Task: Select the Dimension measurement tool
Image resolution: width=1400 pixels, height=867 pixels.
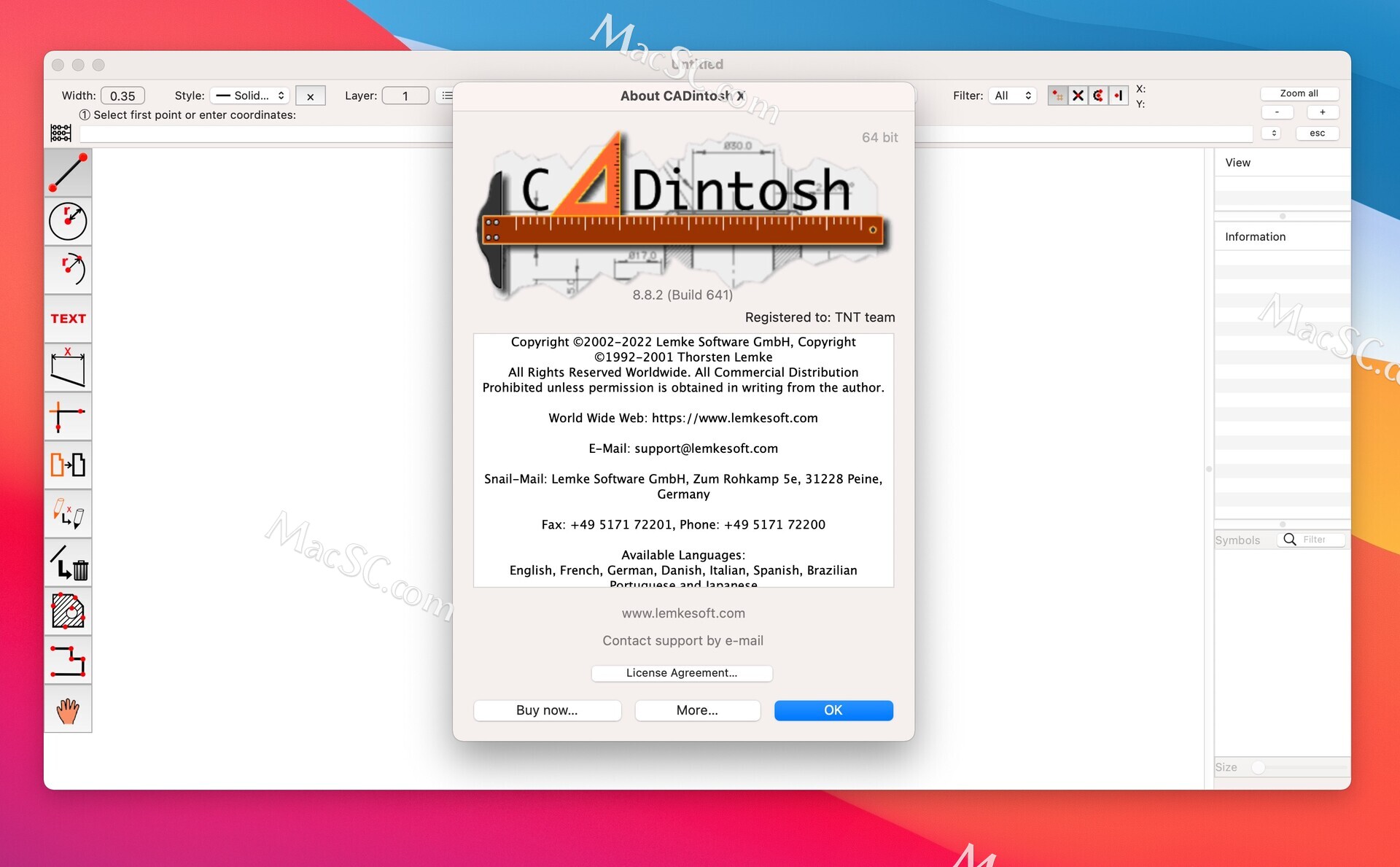Action: (x=68, y=368)
